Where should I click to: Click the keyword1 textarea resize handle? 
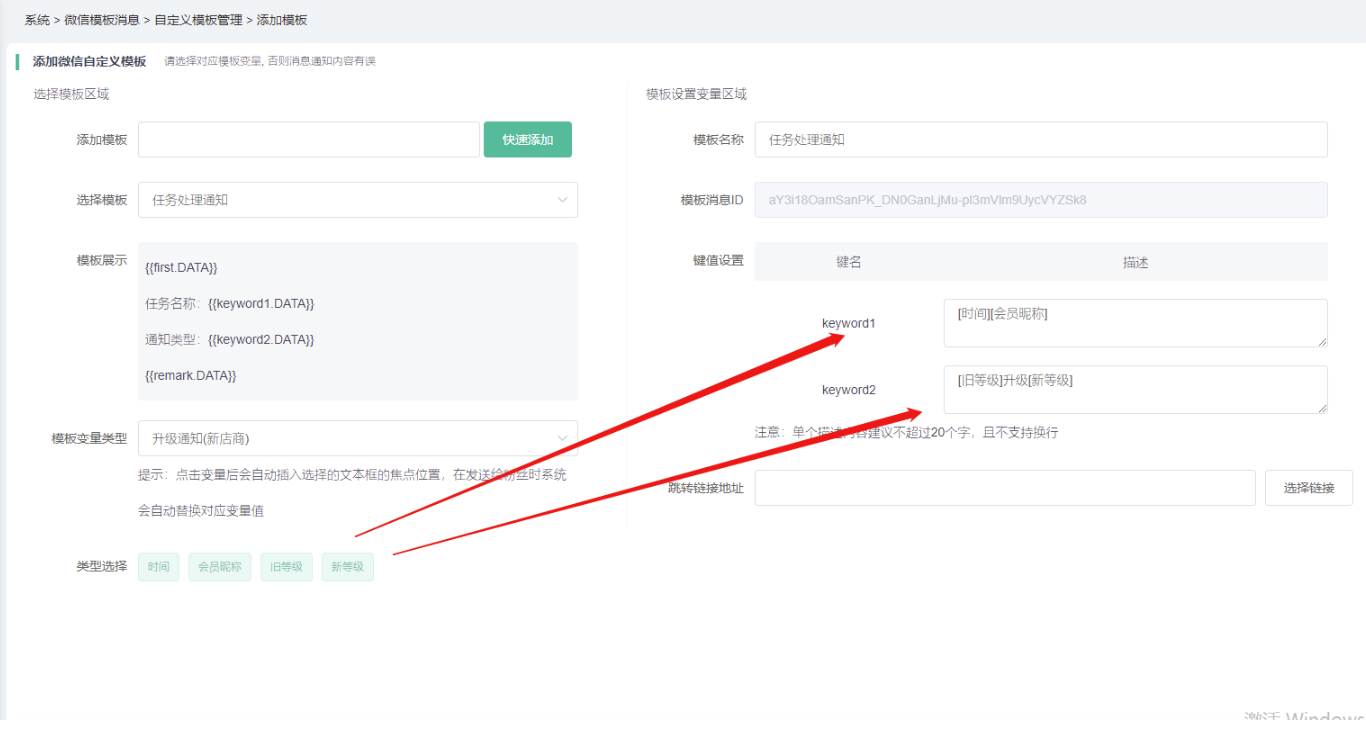coord(1322,342)
